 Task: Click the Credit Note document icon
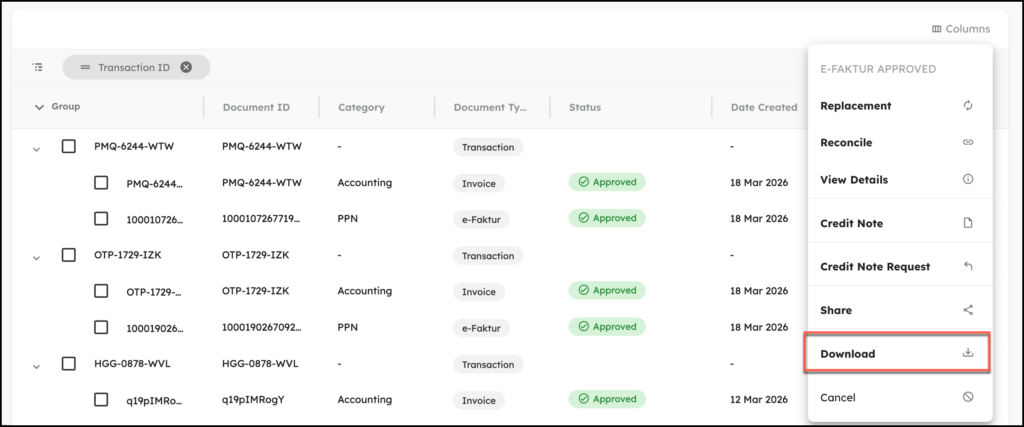point(967,223)
